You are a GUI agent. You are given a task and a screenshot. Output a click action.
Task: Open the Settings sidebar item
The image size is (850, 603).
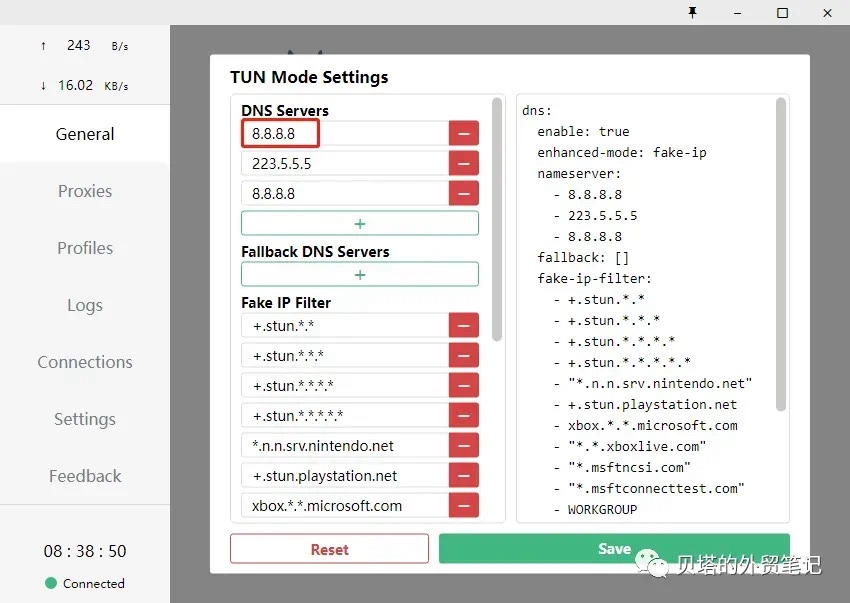pos(85,419)
